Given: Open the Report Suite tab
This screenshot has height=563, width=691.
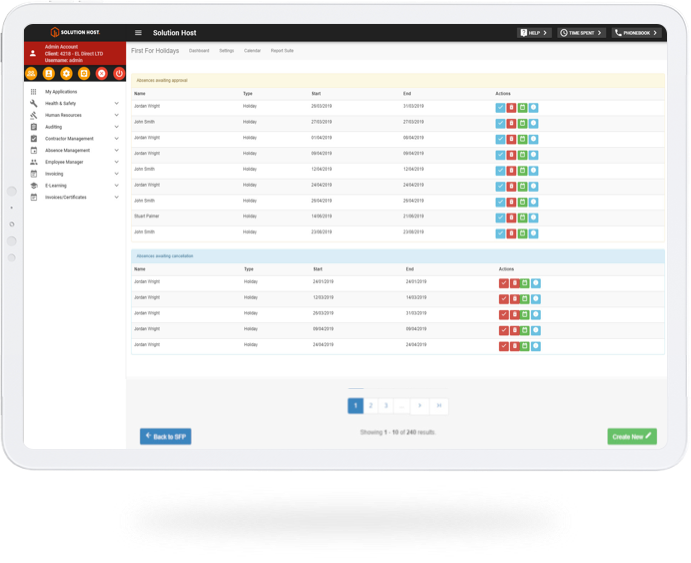Looking at the screenshot, I should point(282,50).
